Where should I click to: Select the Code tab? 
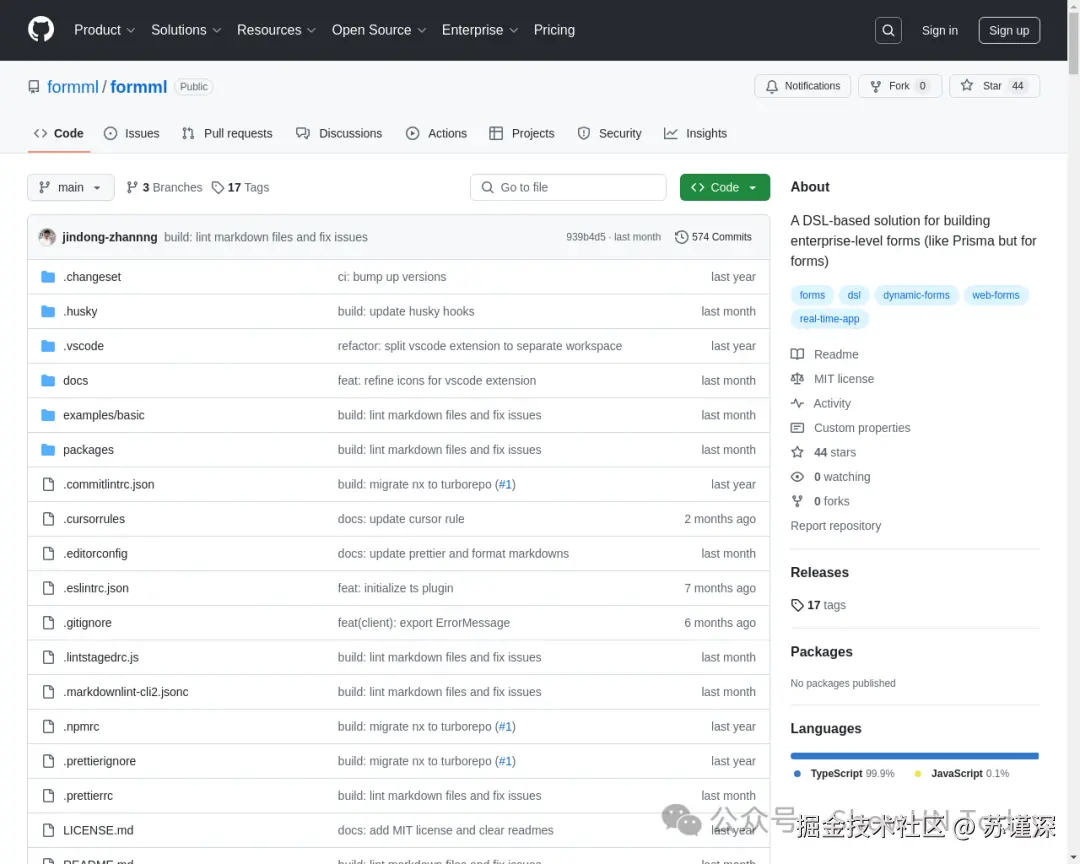pos(59,134)
